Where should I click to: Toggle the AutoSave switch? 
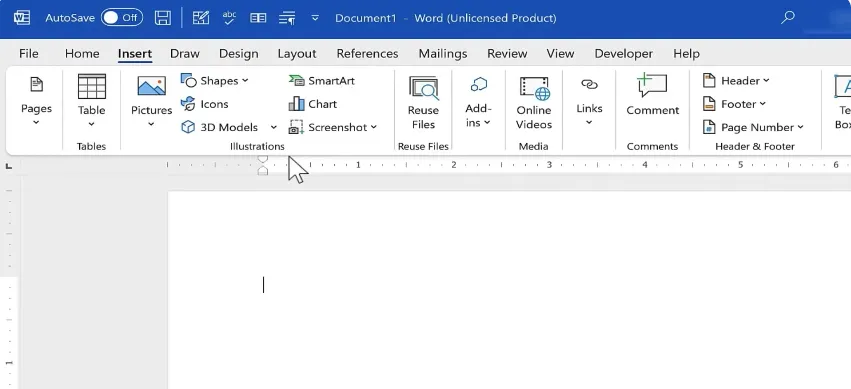(122, 18)
